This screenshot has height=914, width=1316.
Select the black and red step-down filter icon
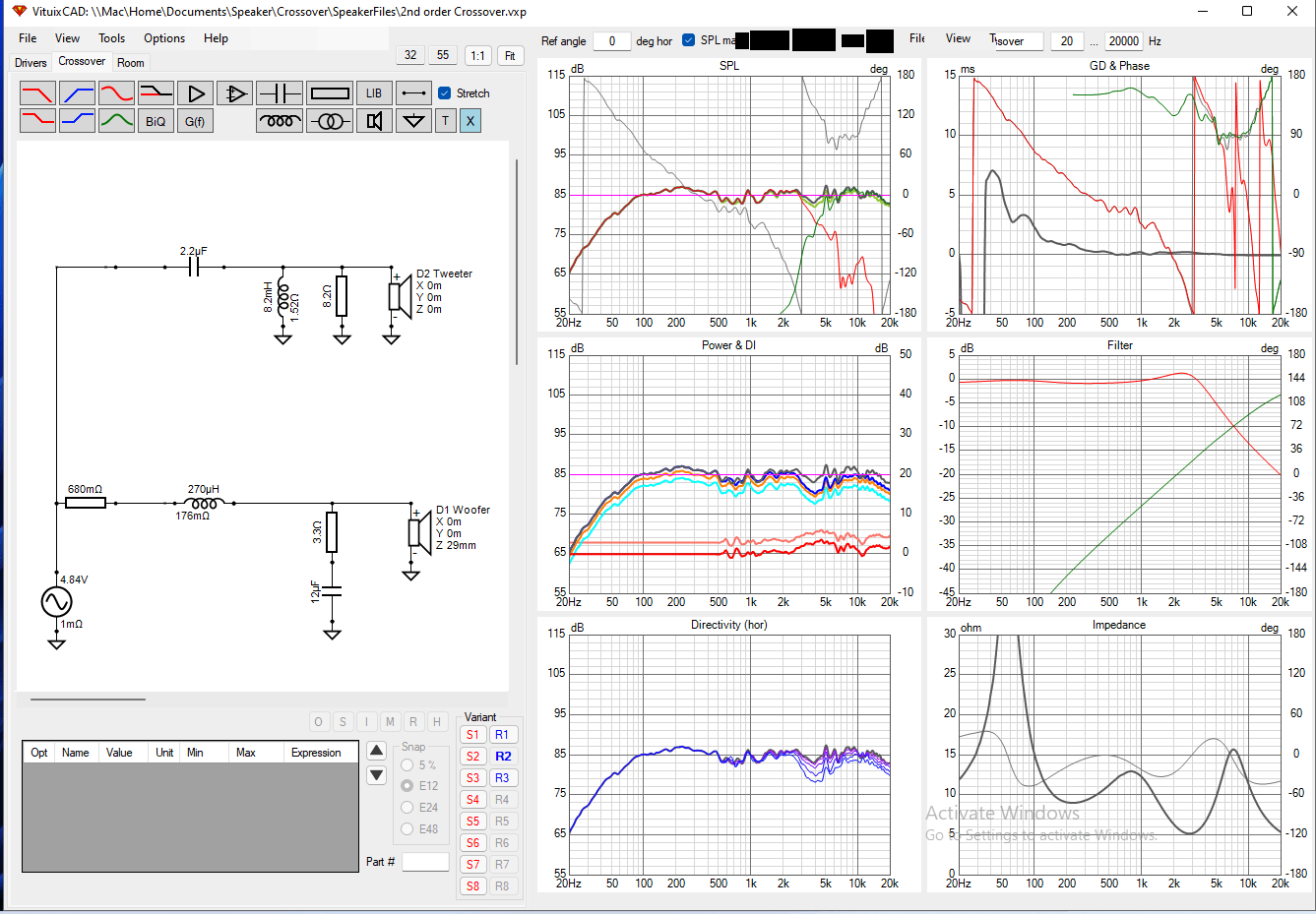[156, 93]
